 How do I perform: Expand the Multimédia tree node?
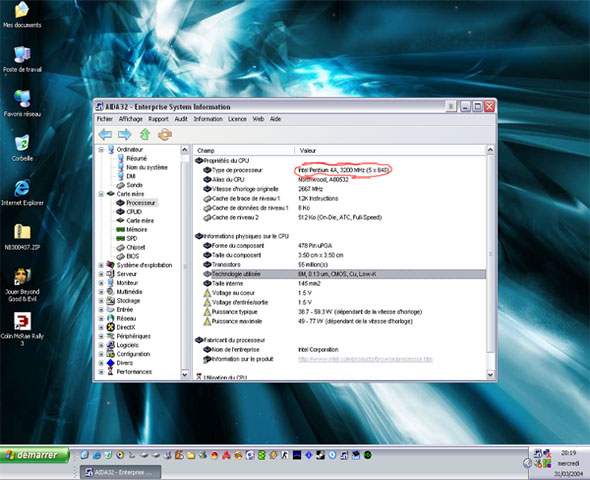pos(101,292)
